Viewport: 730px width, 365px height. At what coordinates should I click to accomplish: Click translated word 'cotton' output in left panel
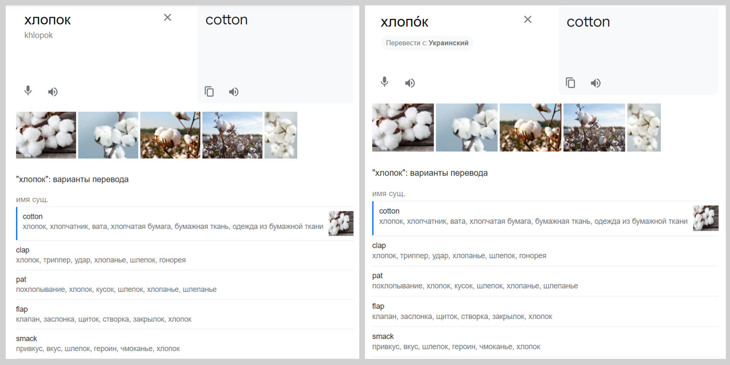[x=227, y=20]
